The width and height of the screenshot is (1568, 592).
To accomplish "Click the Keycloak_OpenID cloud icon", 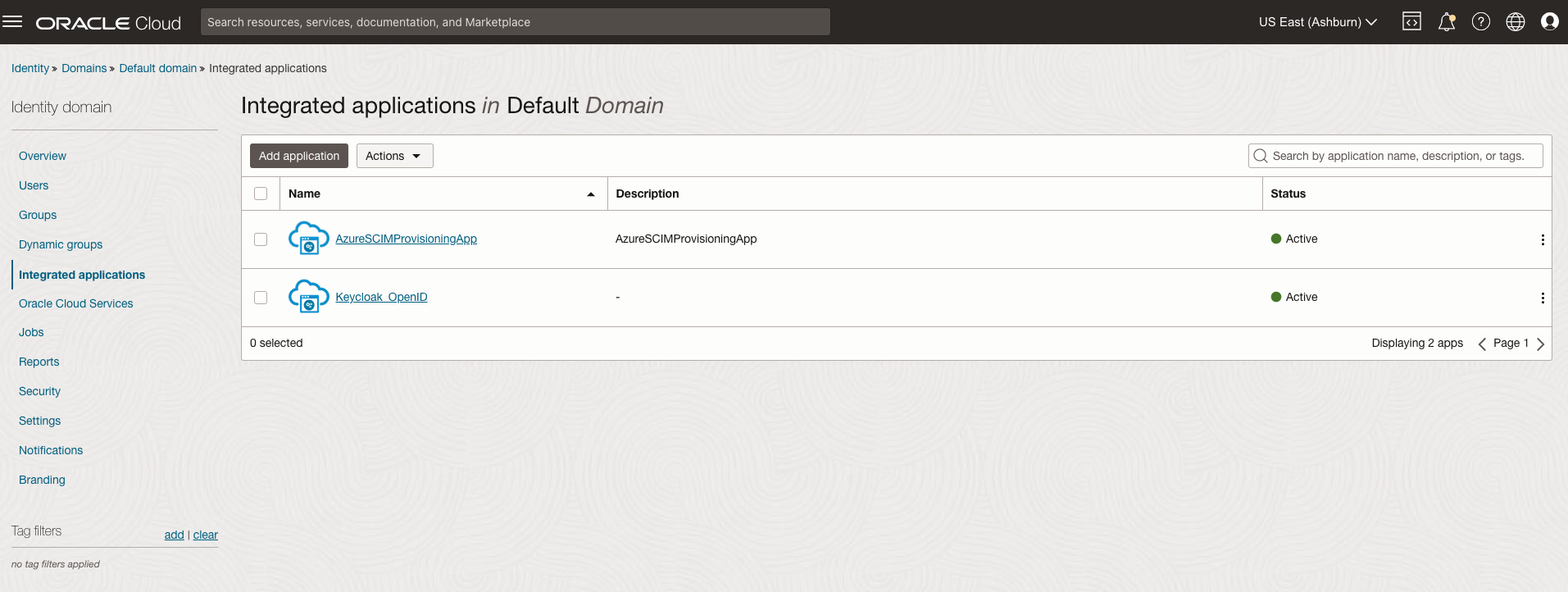I will [x=308, y=297].
